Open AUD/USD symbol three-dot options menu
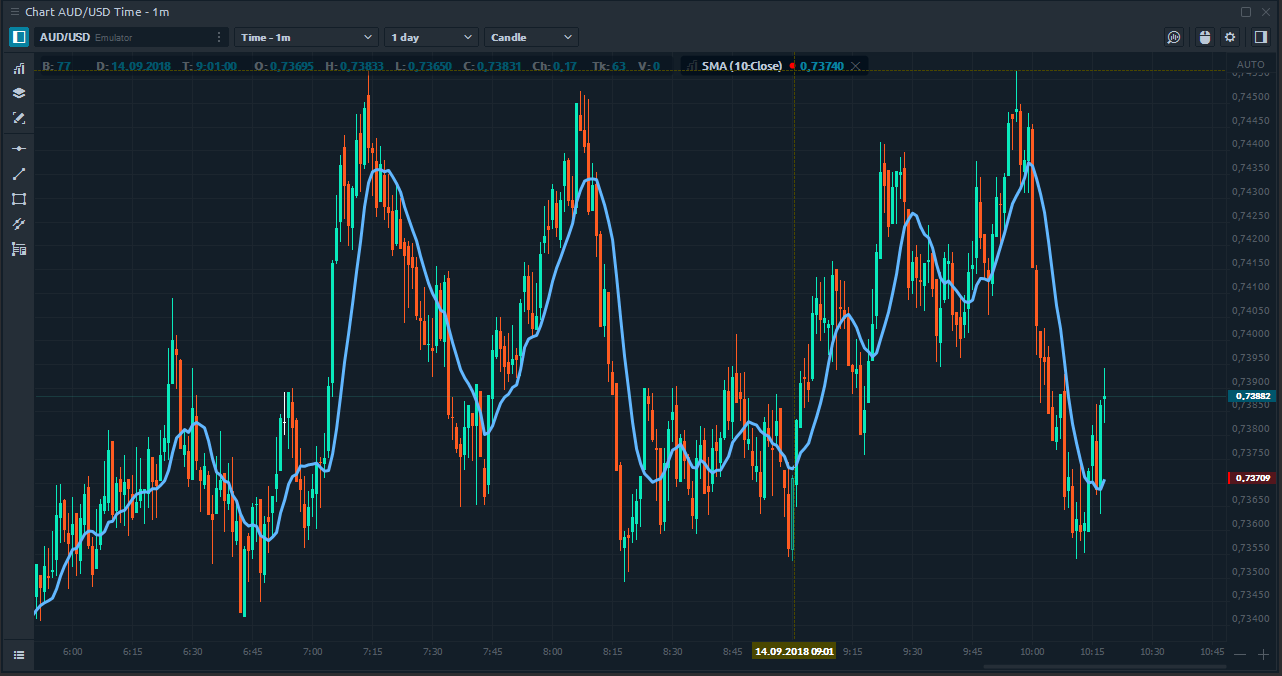 pos(219,37)
